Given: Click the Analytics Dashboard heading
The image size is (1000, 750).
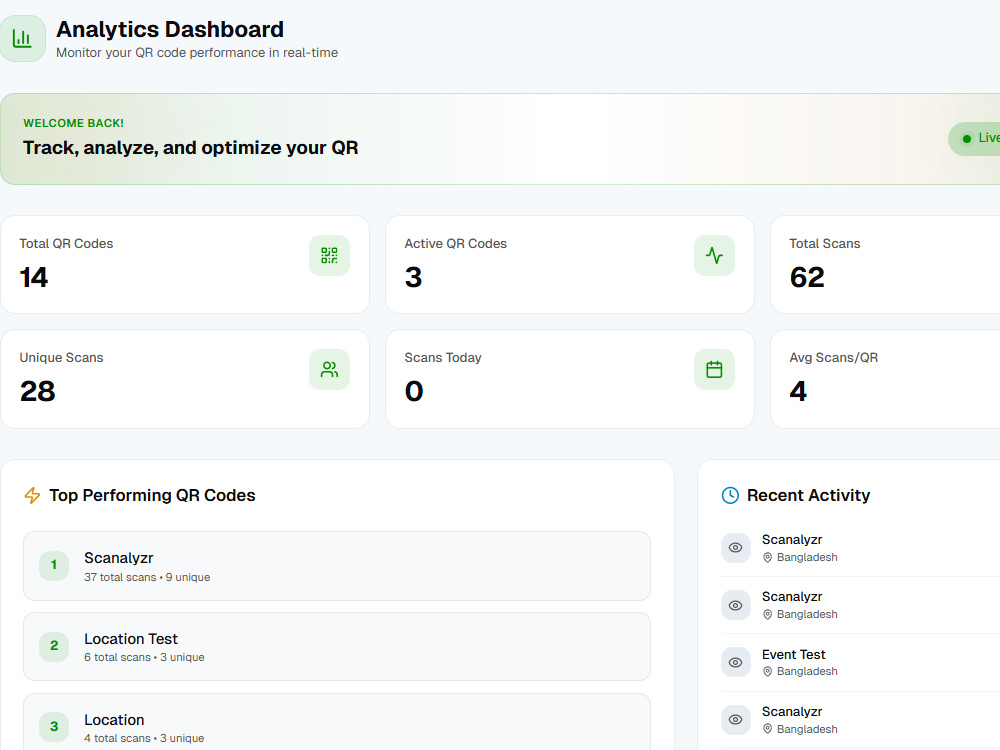Looking at the screenshot, I should click(170, 29).
